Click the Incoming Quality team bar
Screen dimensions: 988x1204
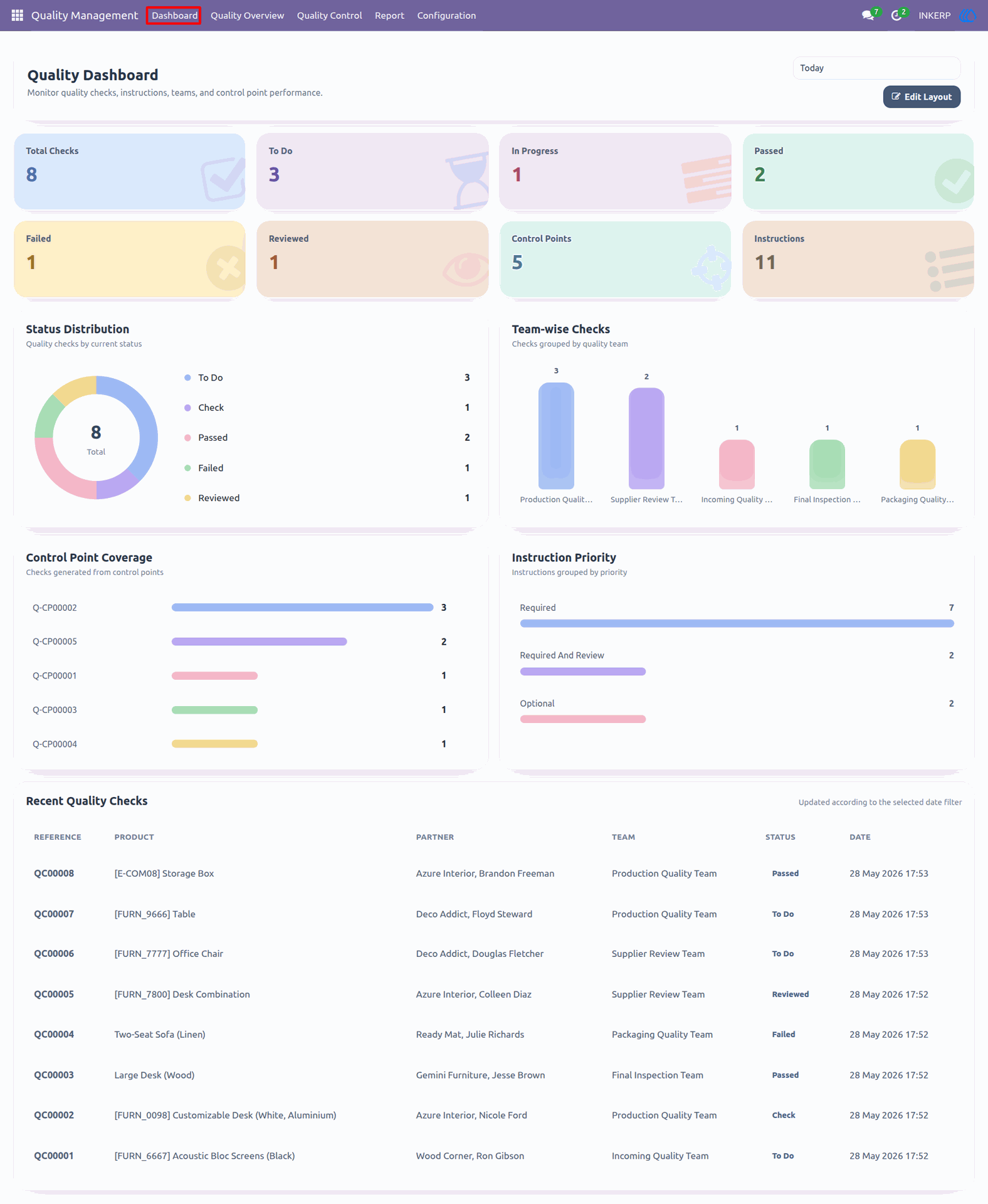tap(737, 464)
